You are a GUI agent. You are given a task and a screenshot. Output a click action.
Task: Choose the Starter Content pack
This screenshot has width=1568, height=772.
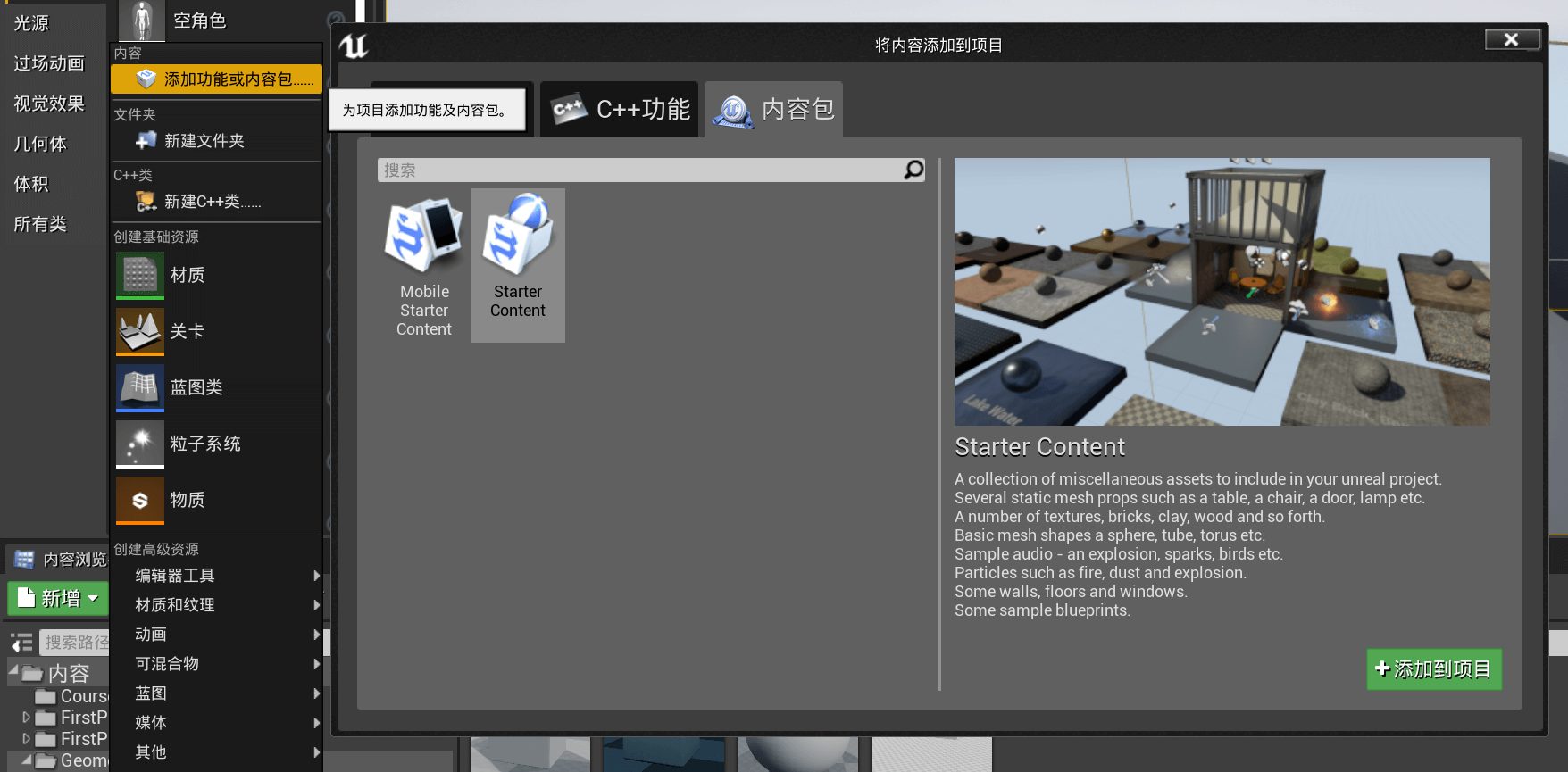(x=518, y=265)
